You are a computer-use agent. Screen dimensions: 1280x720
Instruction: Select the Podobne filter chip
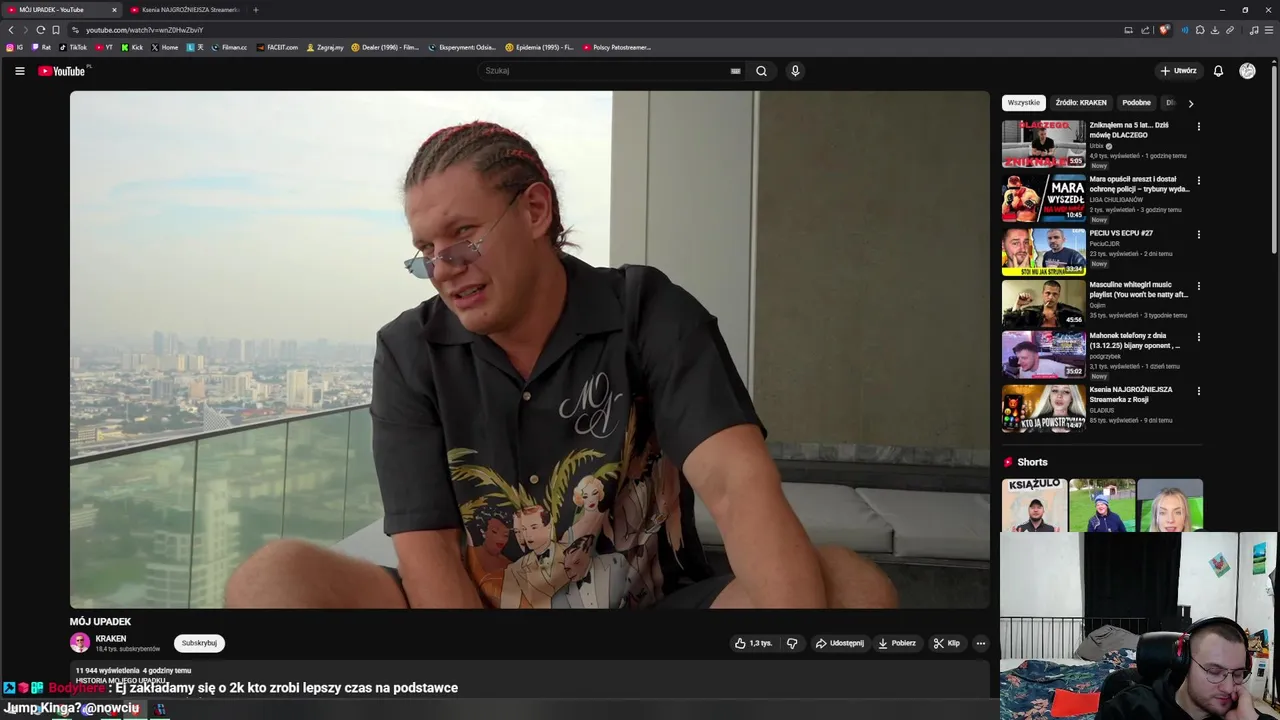click(1136, 102)
